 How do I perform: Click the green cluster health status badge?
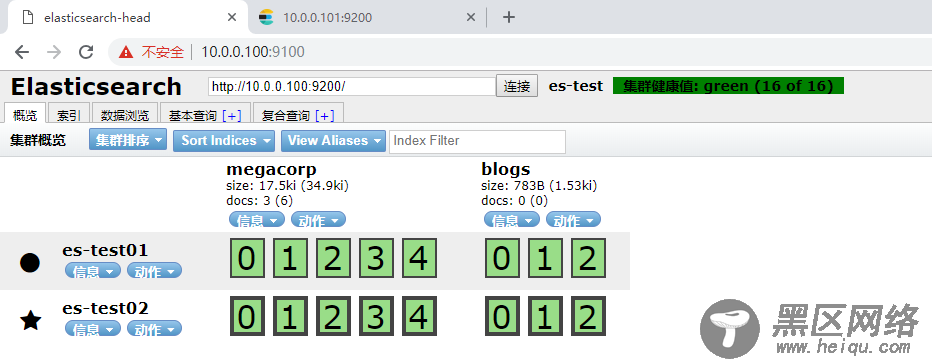[x=728, y=86]
